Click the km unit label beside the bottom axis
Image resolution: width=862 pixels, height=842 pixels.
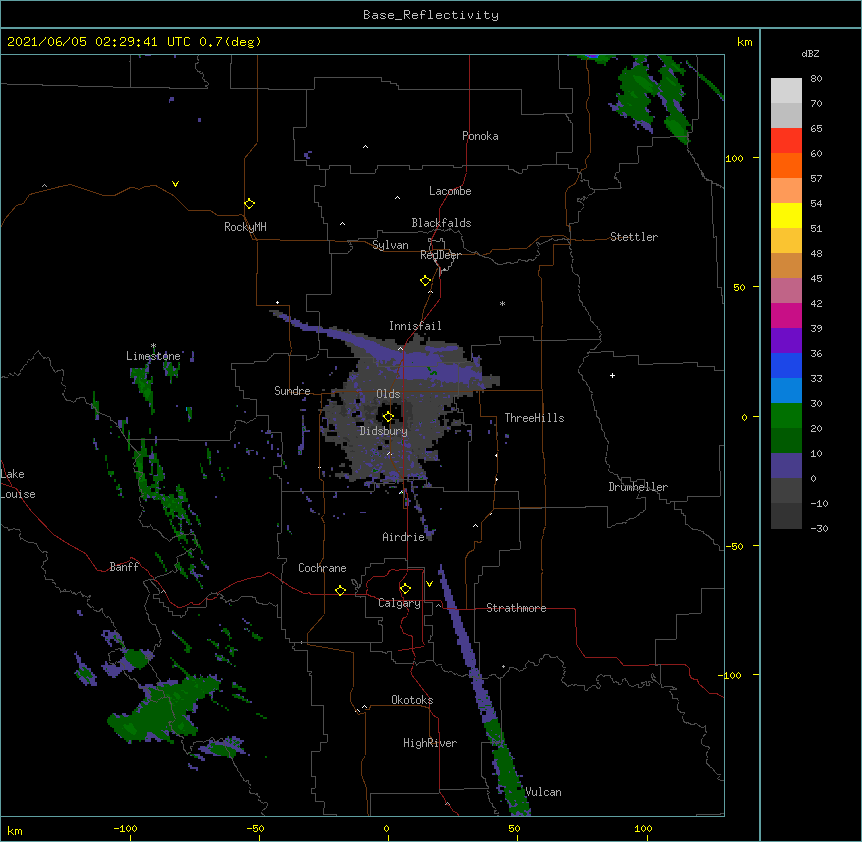[15, 831]
